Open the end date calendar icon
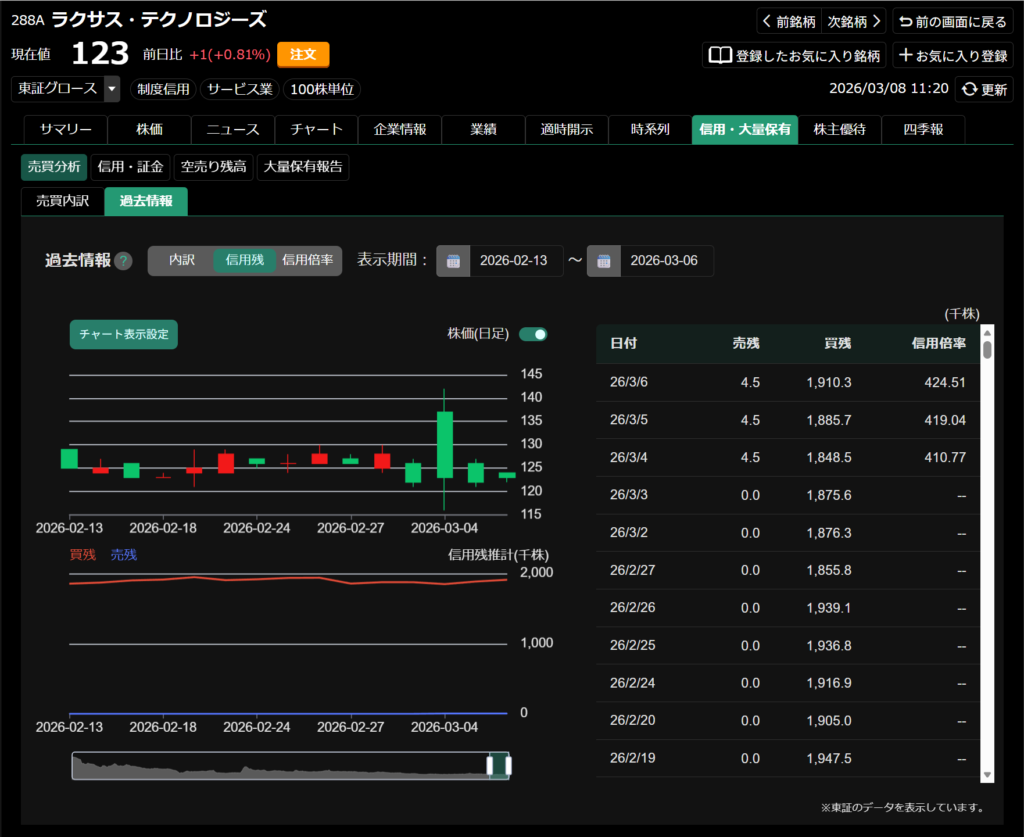The width and height of the screenshot is (1024, 837). coord(604,261)
